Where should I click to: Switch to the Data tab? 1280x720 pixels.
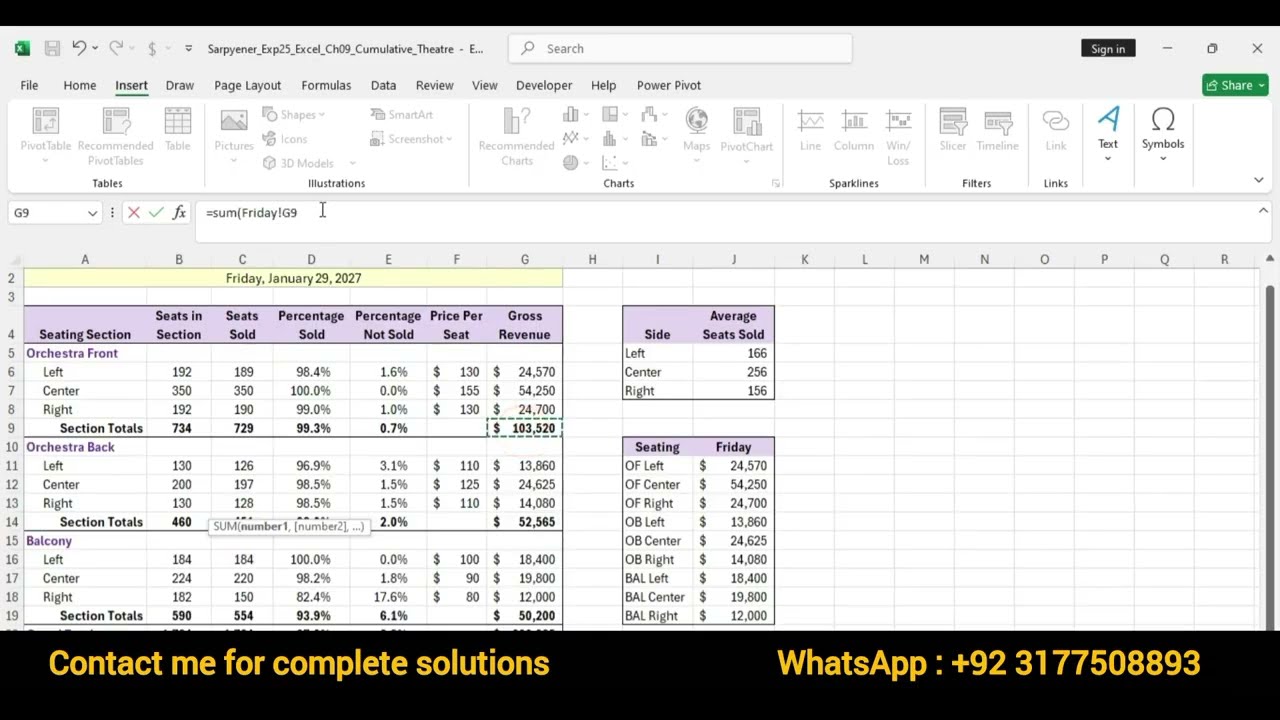[383, 85]
